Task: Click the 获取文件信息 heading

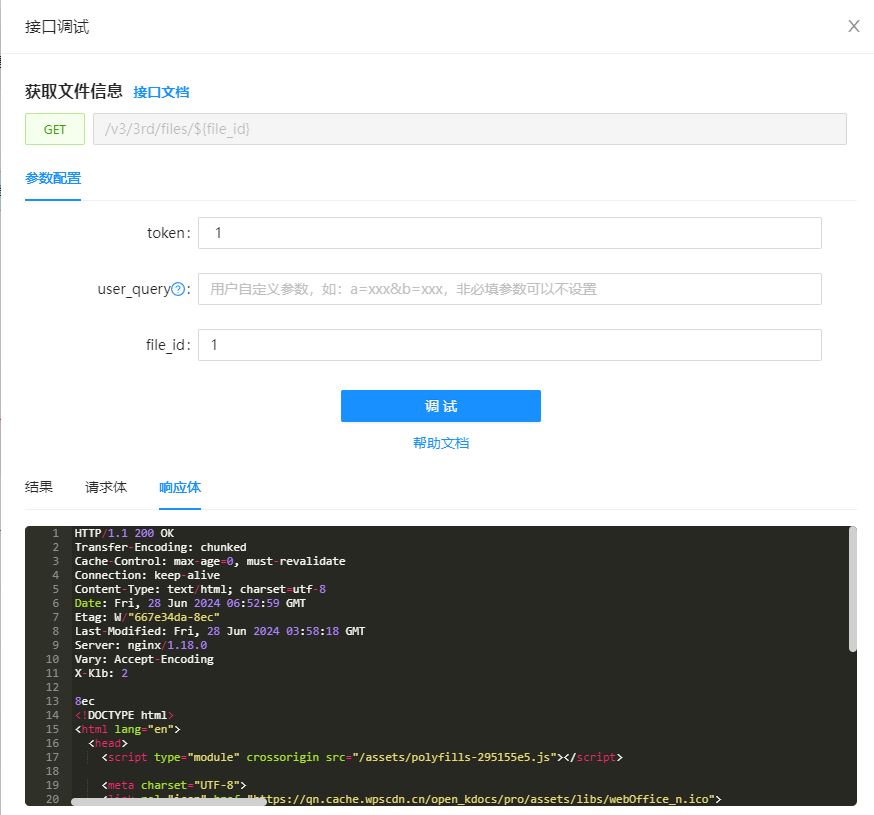Action: tap(74, 91)
